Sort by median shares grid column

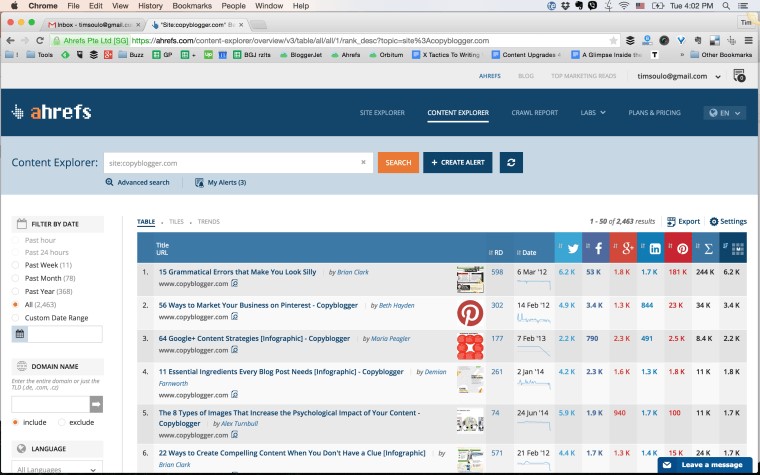pos(733,248)
